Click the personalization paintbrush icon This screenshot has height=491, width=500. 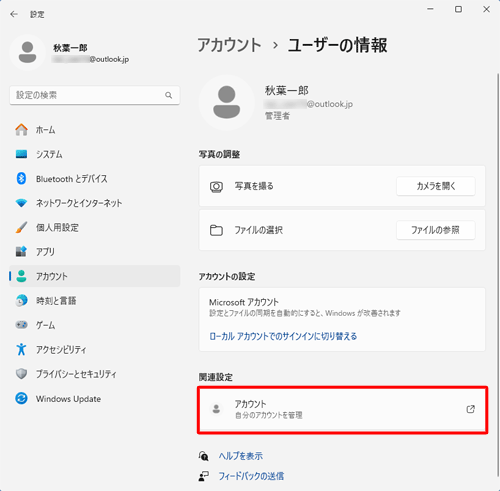point(21,227)
